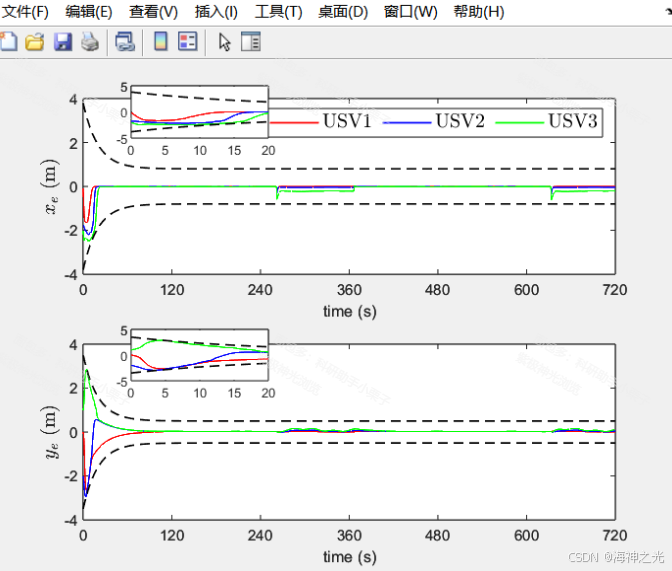Insert colorbar using toolbar icon
The width and height of the screenshot is (672, 571).
161,42
